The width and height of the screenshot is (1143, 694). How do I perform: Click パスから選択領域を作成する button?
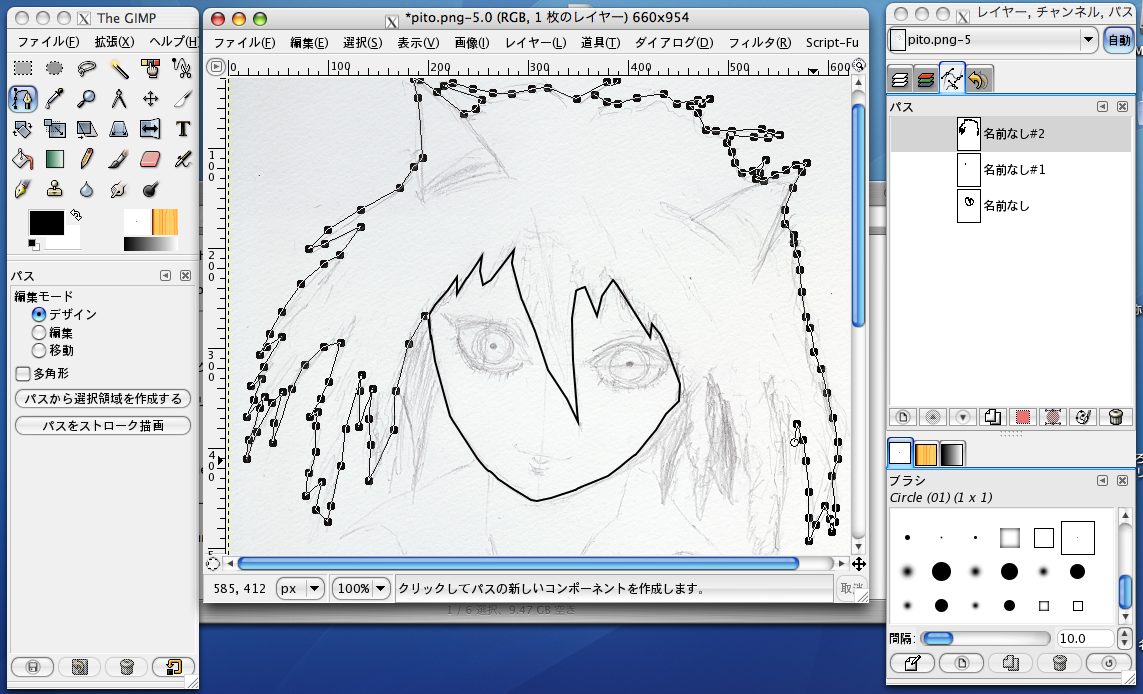[103, 399]
